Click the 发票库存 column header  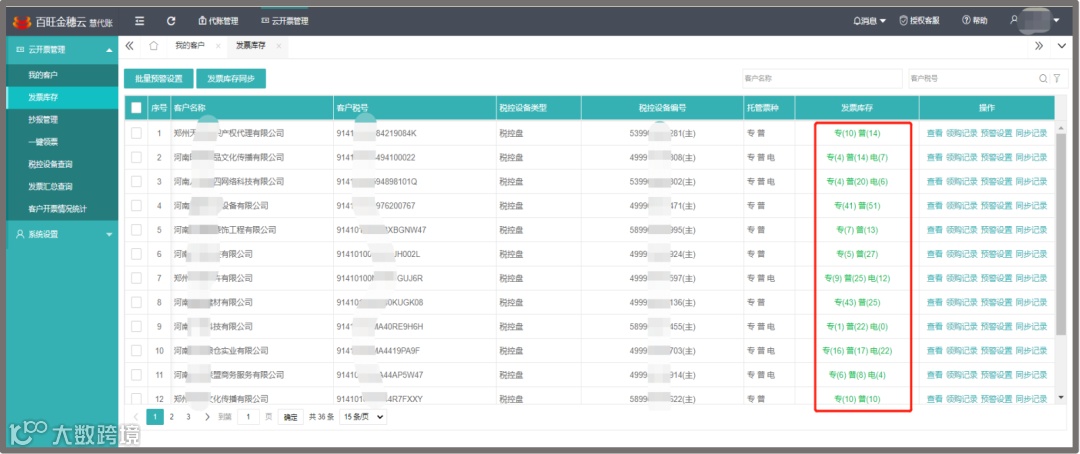click(857, 107)
